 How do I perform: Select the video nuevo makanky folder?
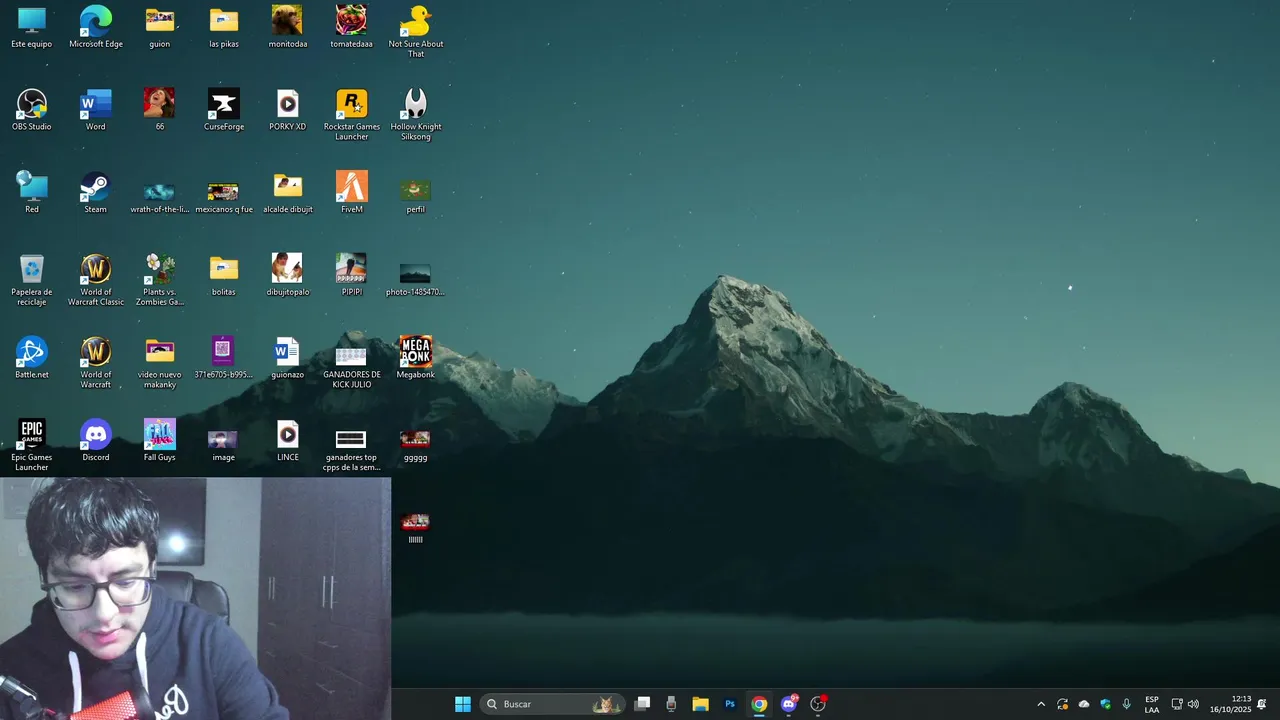[160, 363]
